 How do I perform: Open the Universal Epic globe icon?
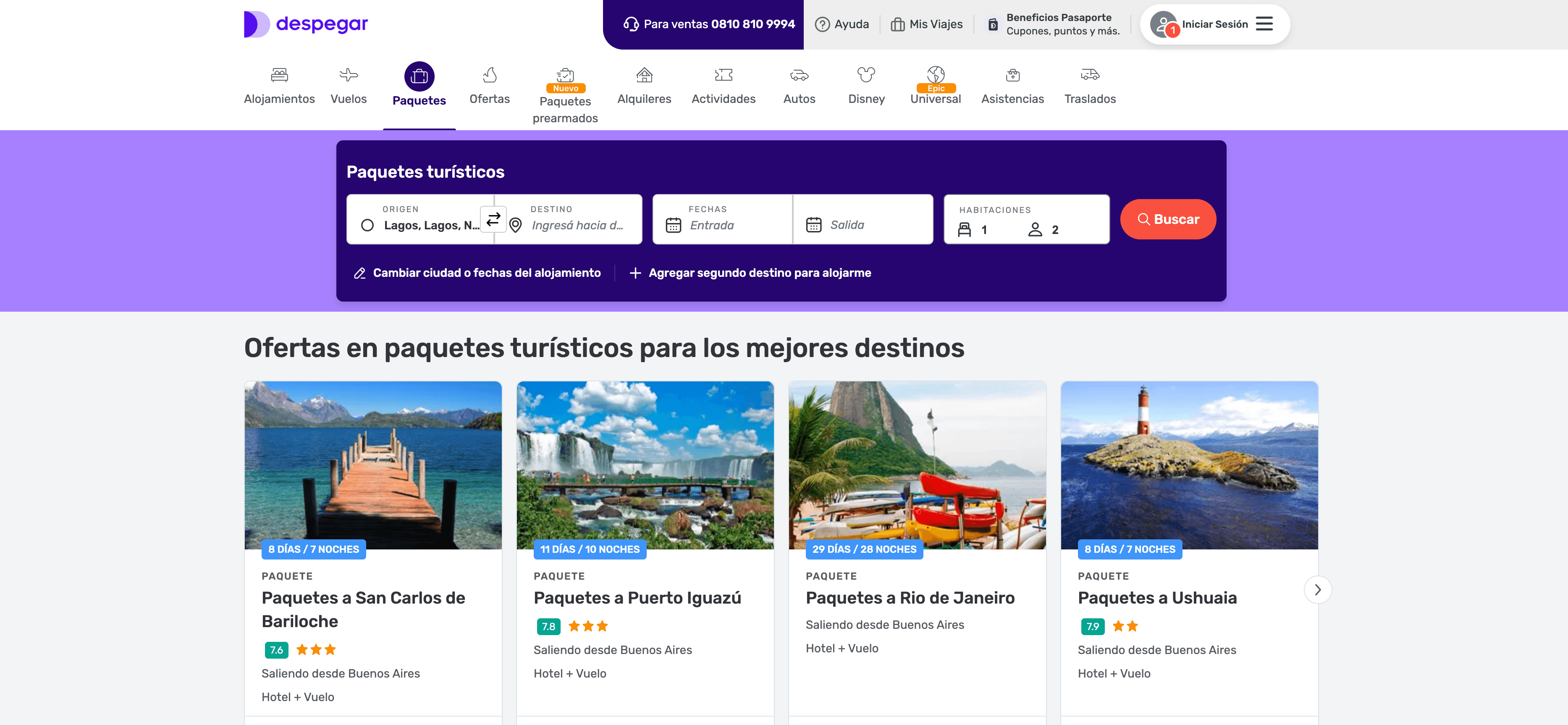(x=936, y=74)
